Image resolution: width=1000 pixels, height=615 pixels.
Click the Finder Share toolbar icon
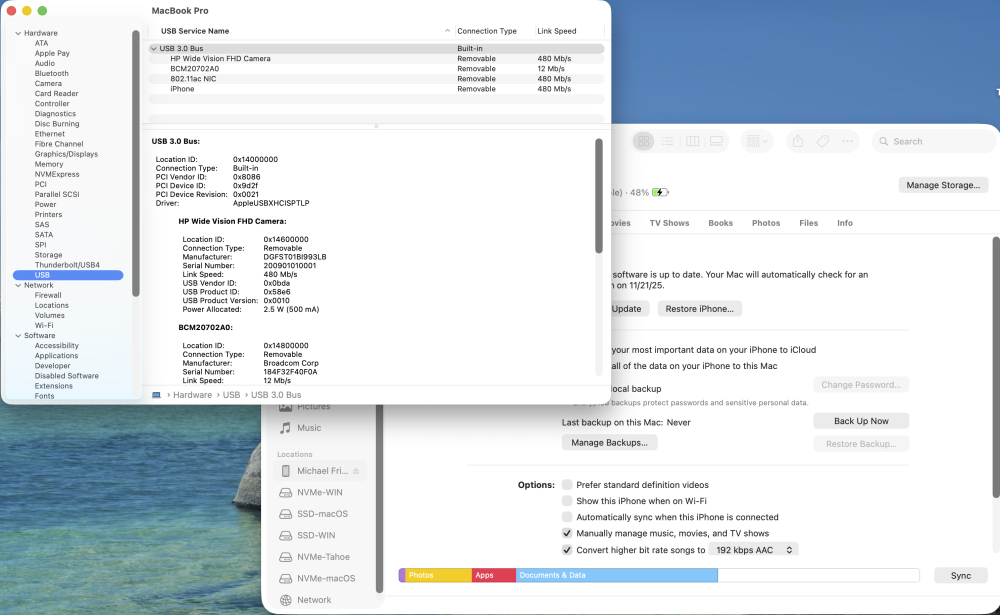click(x=798, y=141)
